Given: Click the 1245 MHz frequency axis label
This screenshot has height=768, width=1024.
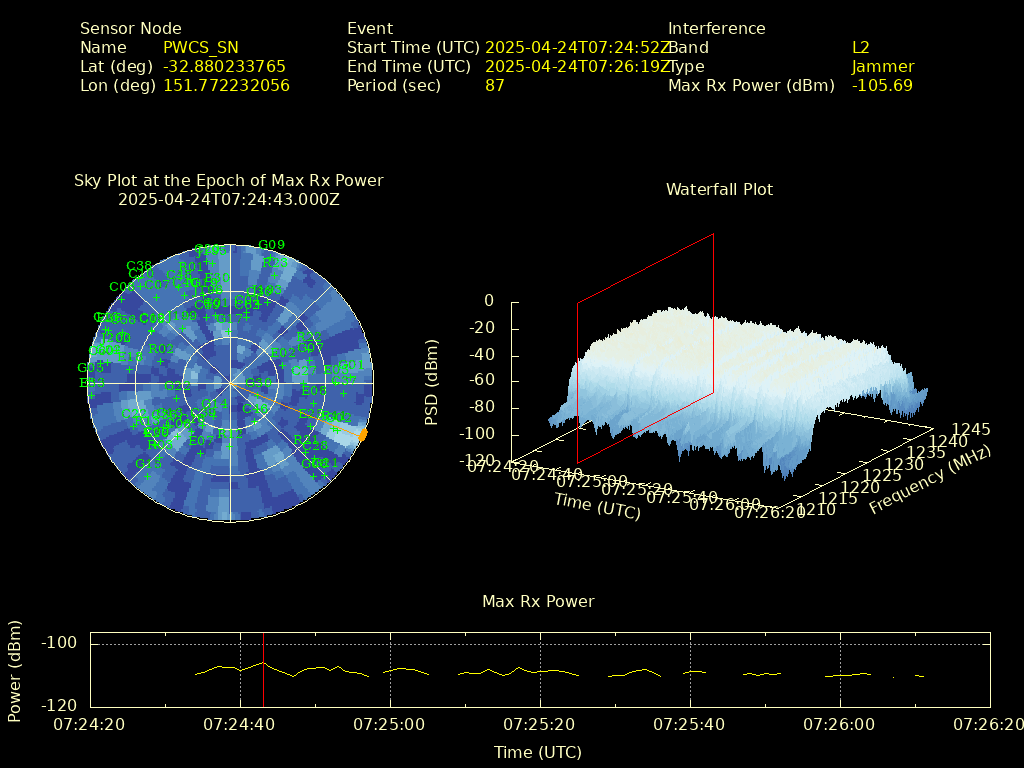Looking at the screenshot, I should [x=971, y=429].
